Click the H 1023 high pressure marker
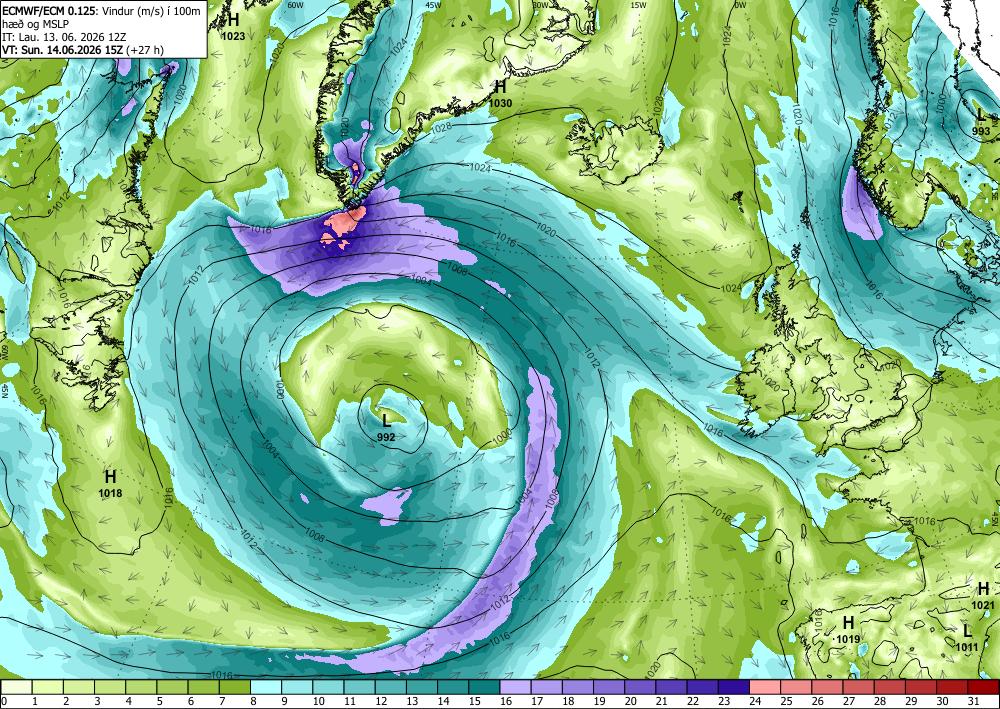 [x=233, y=27]
